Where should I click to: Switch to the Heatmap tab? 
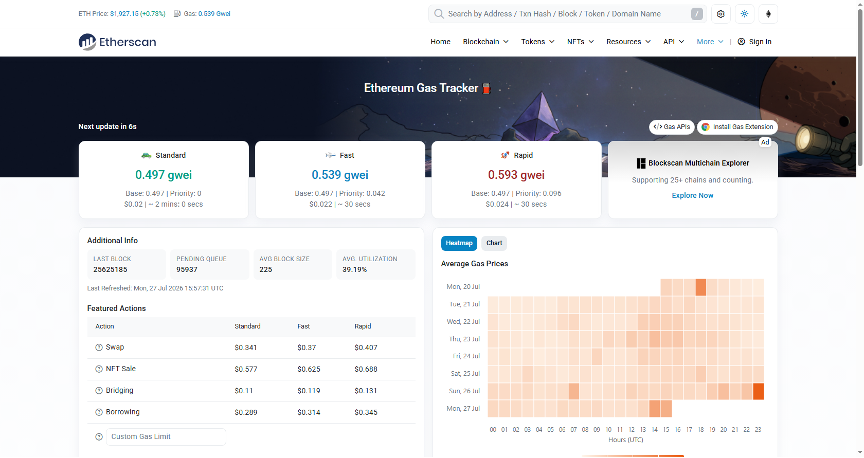(x=458, y=243)
